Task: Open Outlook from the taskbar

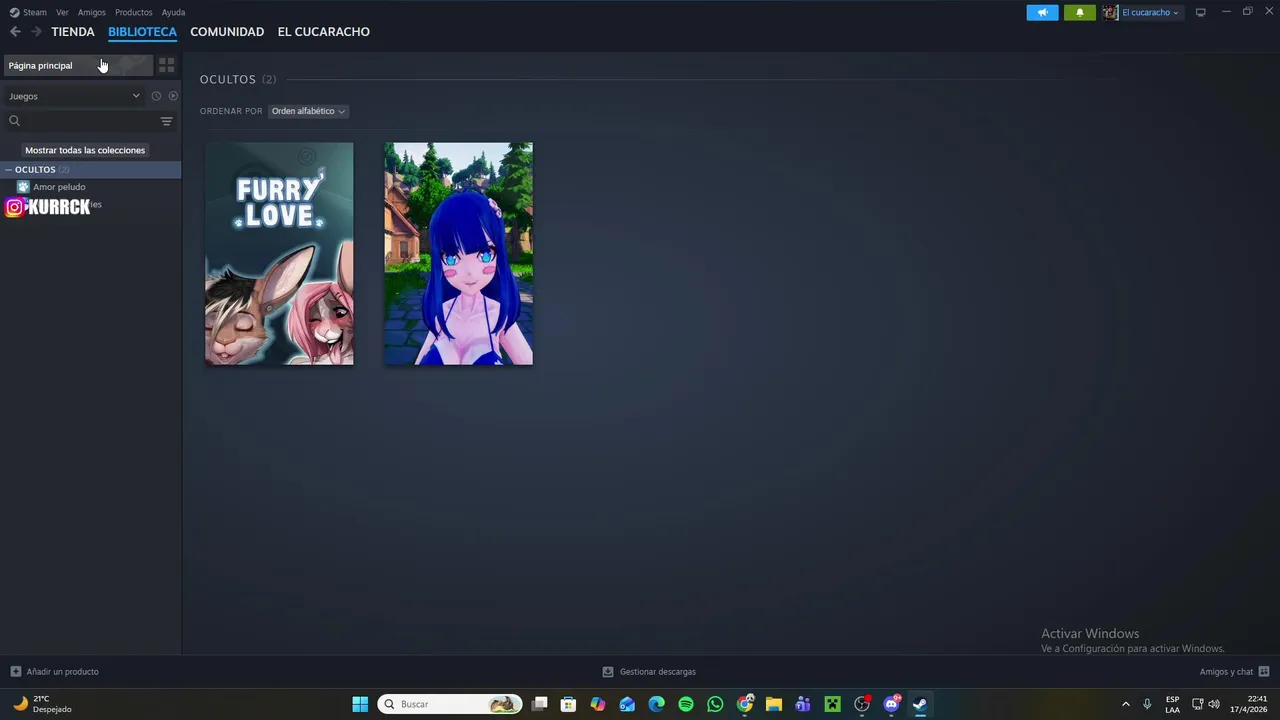Action: 627,704
